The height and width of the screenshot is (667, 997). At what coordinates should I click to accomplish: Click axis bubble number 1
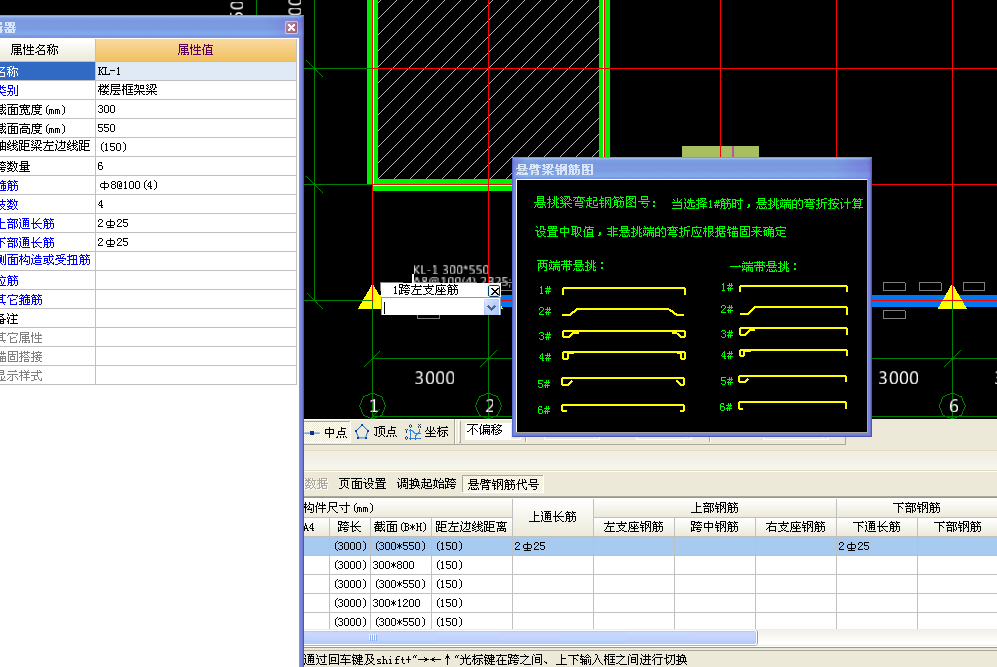pos(373,406)
